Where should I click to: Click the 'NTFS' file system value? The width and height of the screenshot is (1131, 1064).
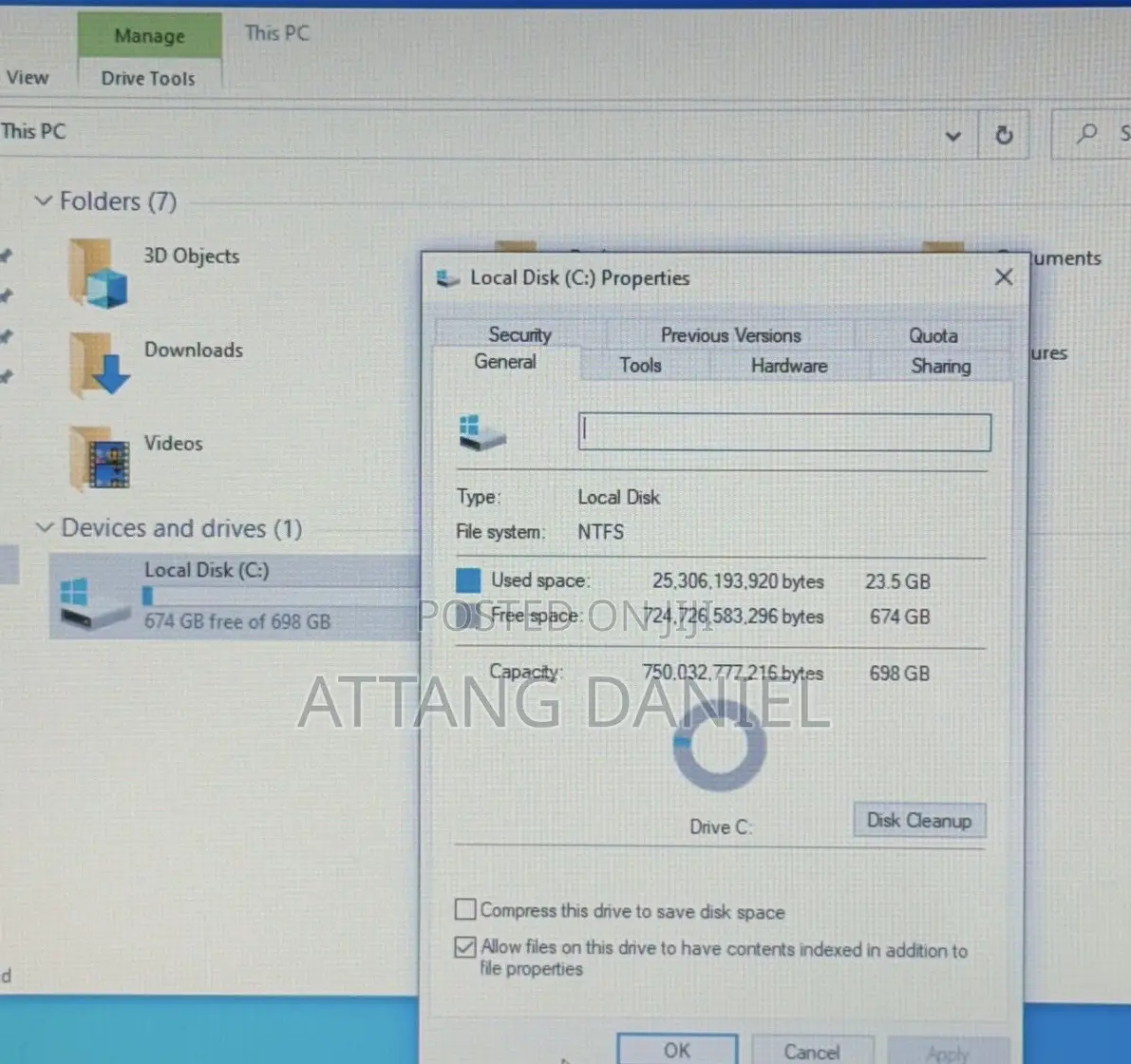pos(601,532)
